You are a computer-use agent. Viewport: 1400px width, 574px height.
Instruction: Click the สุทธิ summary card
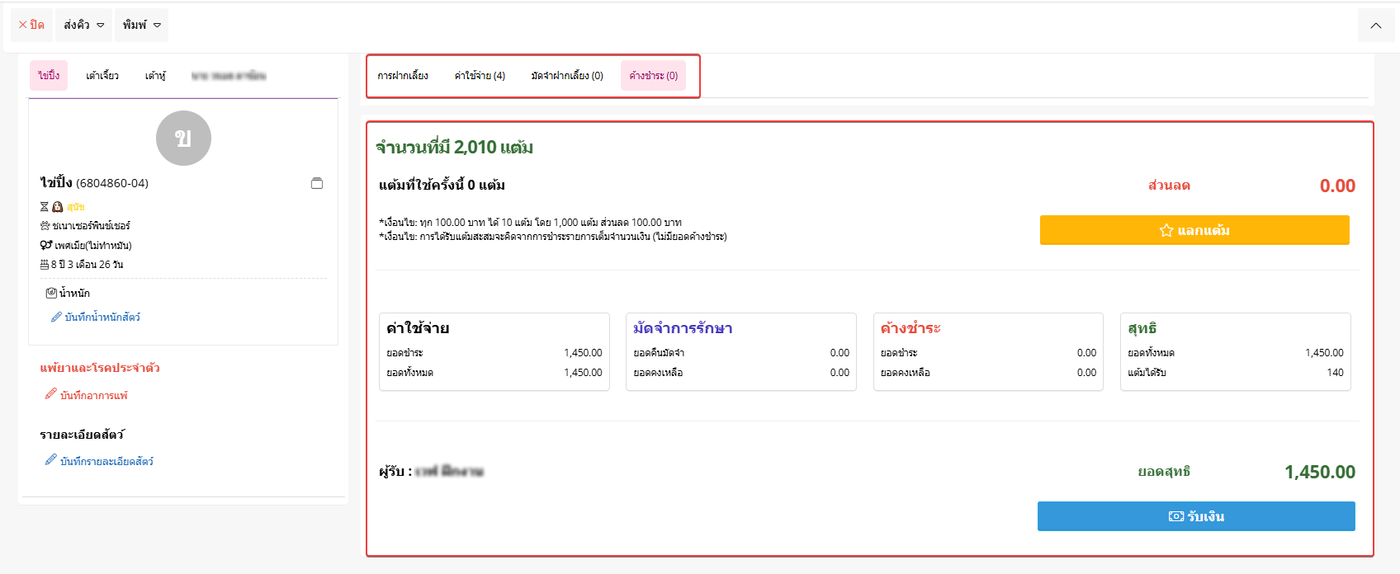coord(1235,351)
